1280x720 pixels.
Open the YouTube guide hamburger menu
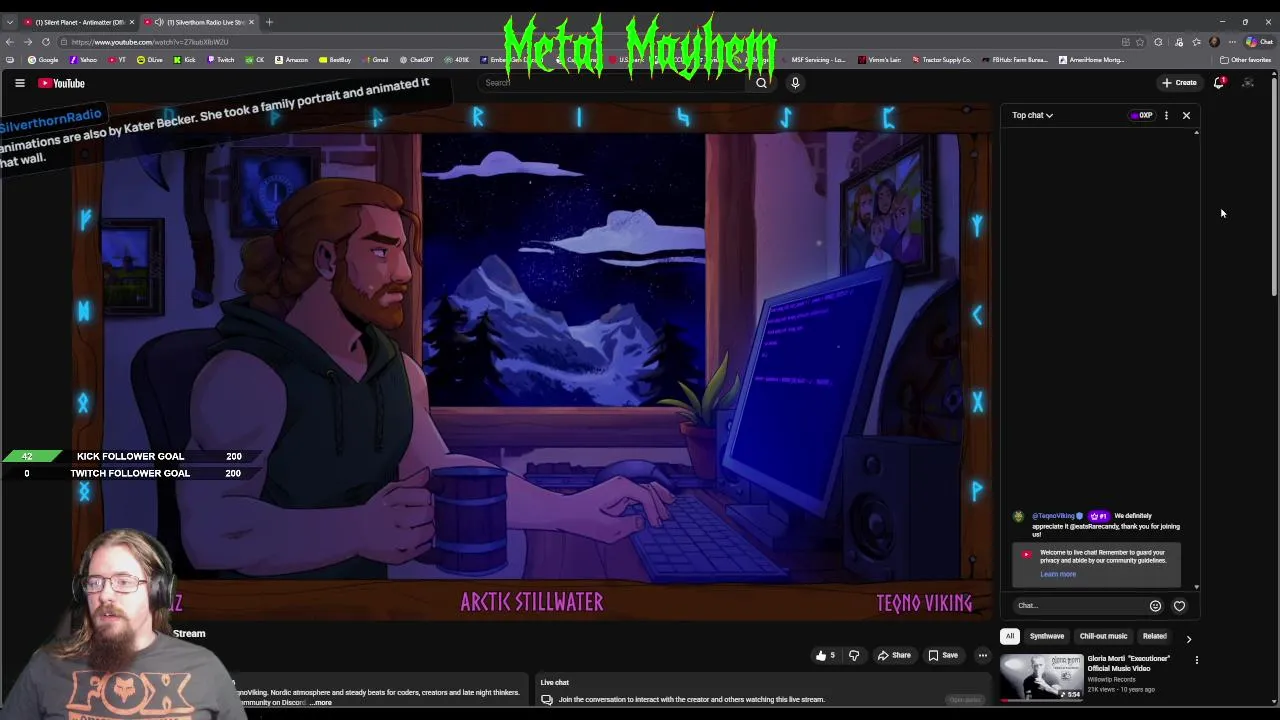20,83
